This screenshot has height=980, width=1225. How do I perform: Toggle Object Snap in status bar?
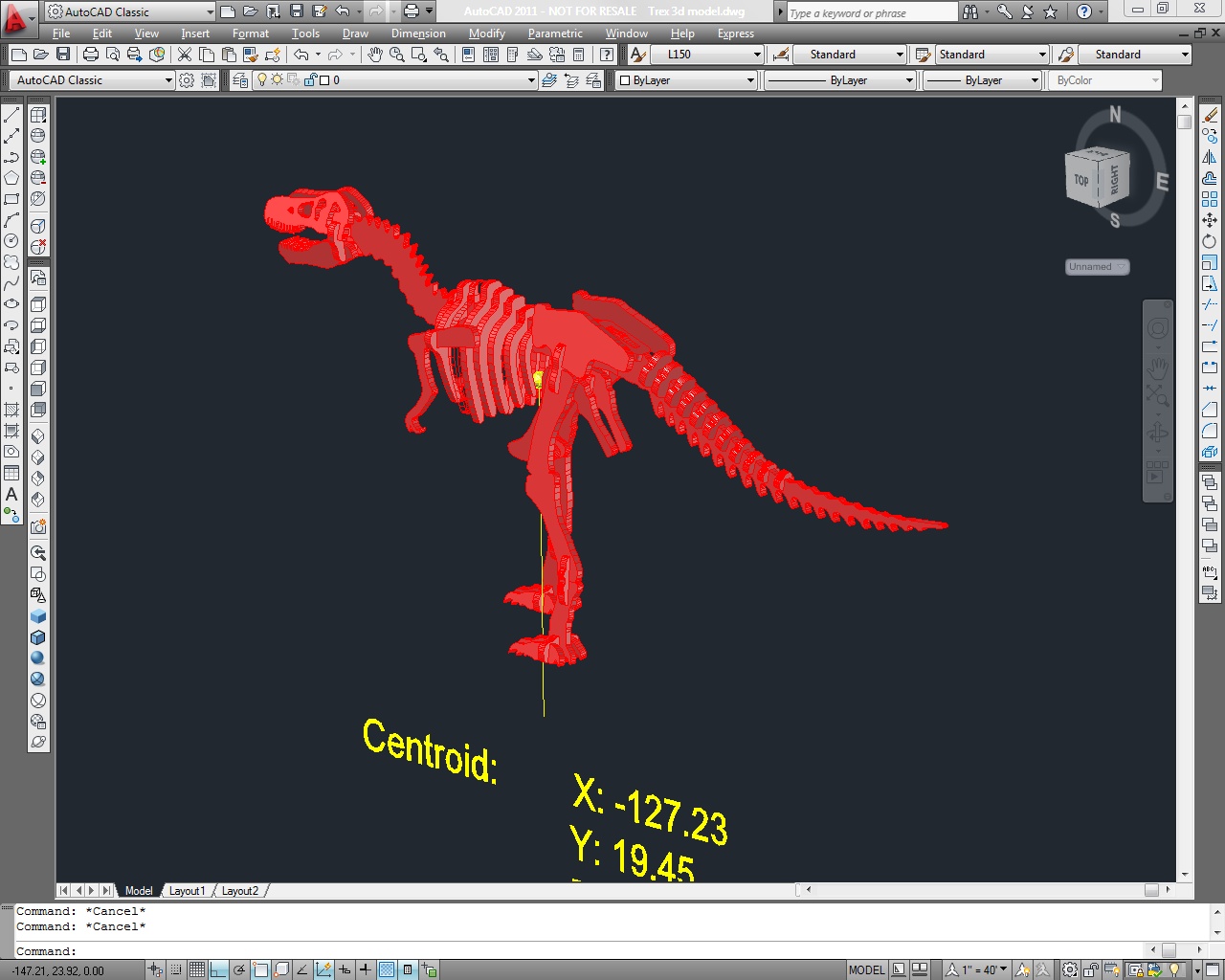pos(260,969)
